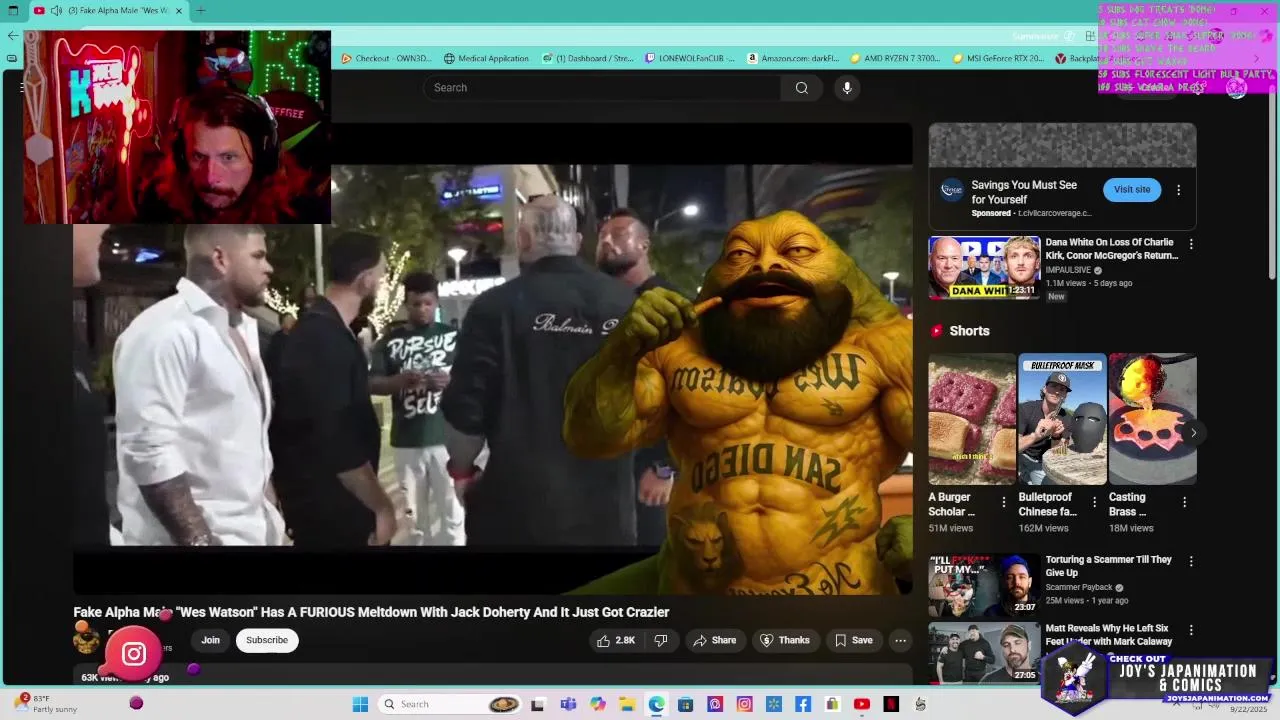1280x720 pixels.
Task: Click Visit site on the sponsored ad
Action: click(1132, 190)
